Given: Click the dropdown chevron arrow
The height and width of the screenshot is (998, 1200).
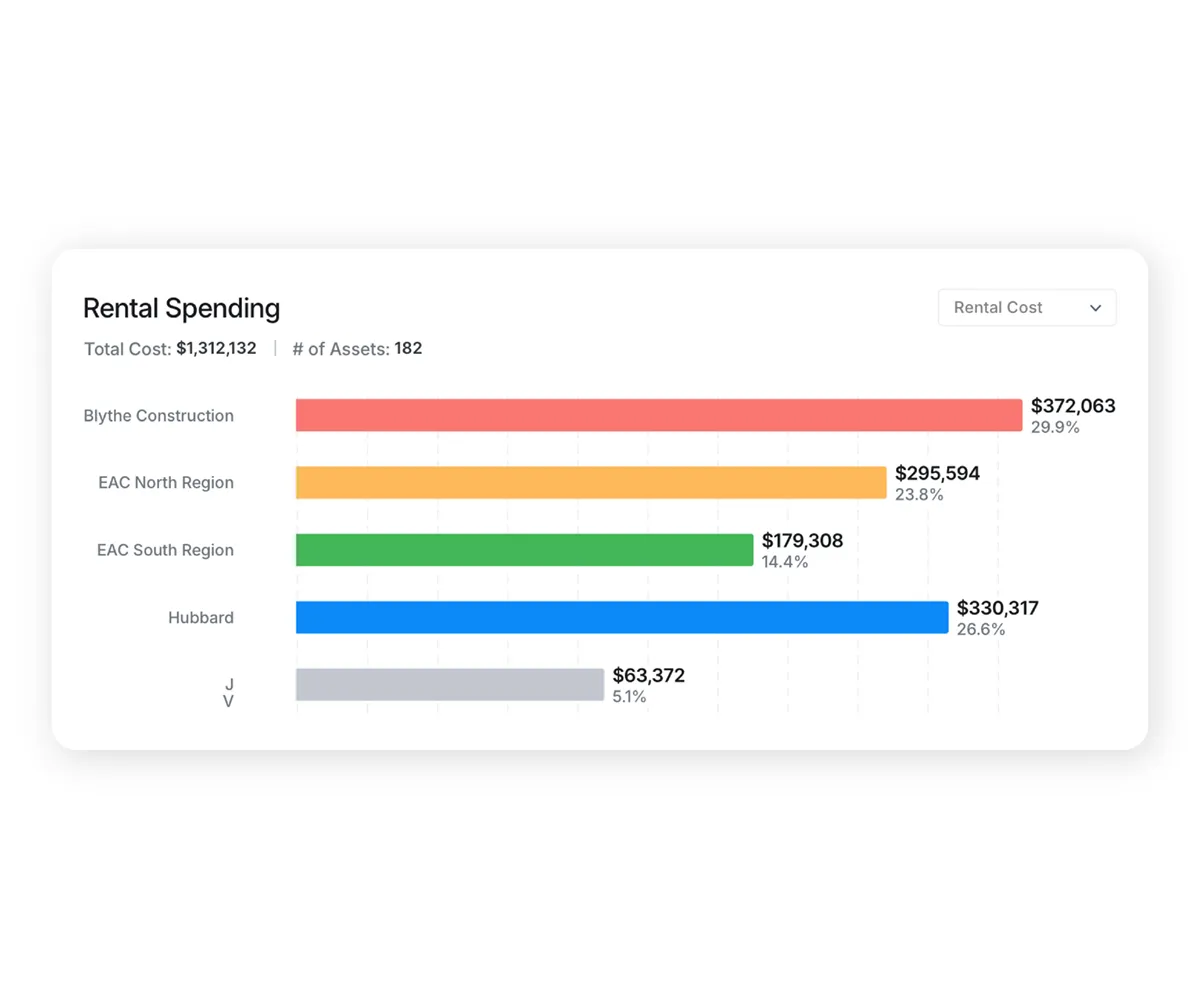Looking at the screenshot, I should pos(1096,308).
